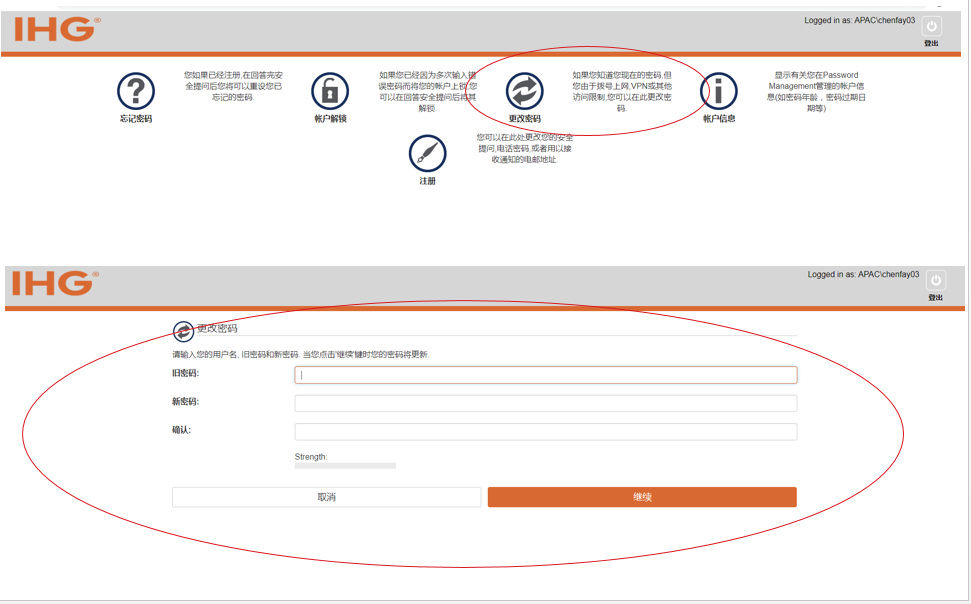
Task: Open 帐户信息 using the info icon
Action: pos(718,90)
